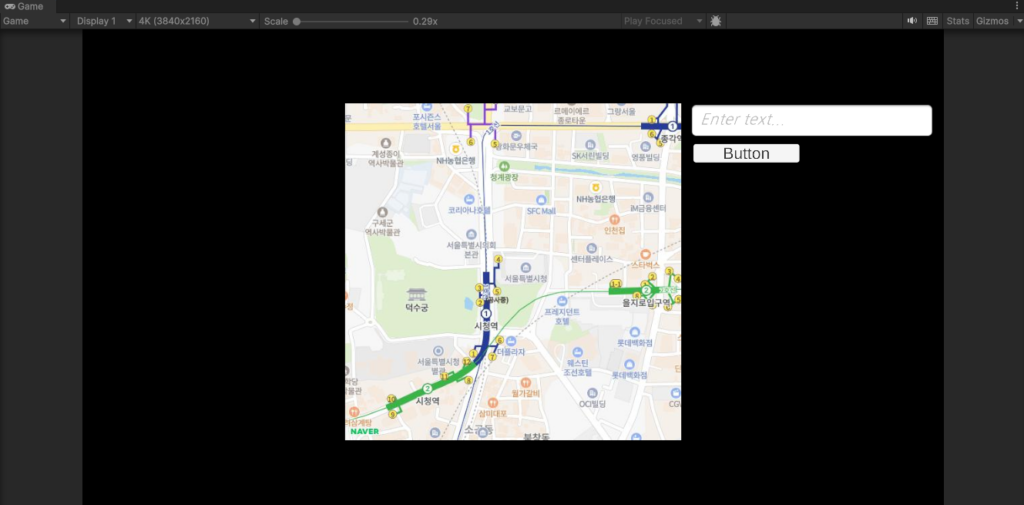The image size is (1024, 505).
Task: Click the 포시즌스 호텔서울 hotel icon
Action: tap(426, 106)
